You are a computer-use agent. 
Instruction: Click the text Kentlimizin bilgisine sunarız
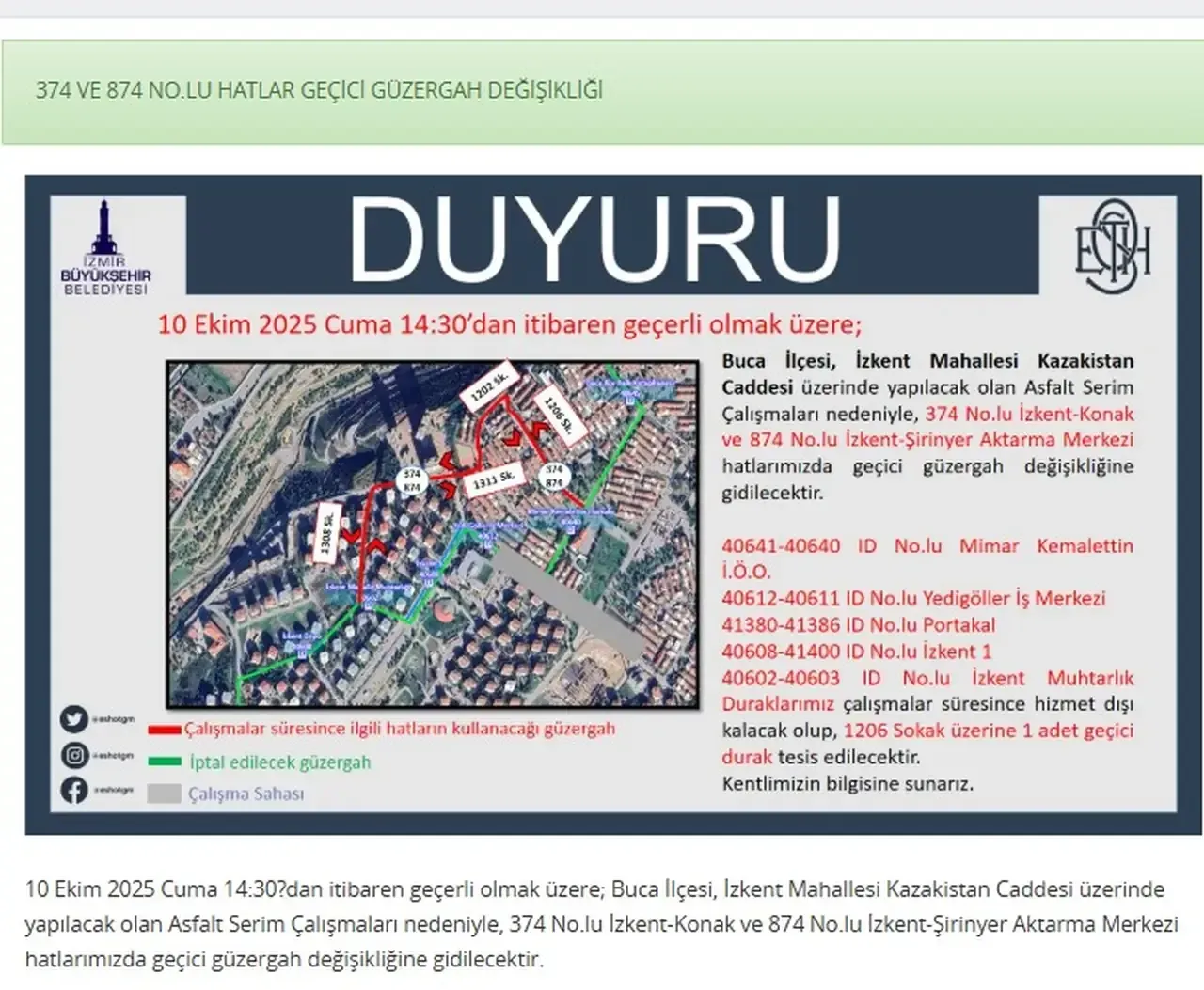848,783
